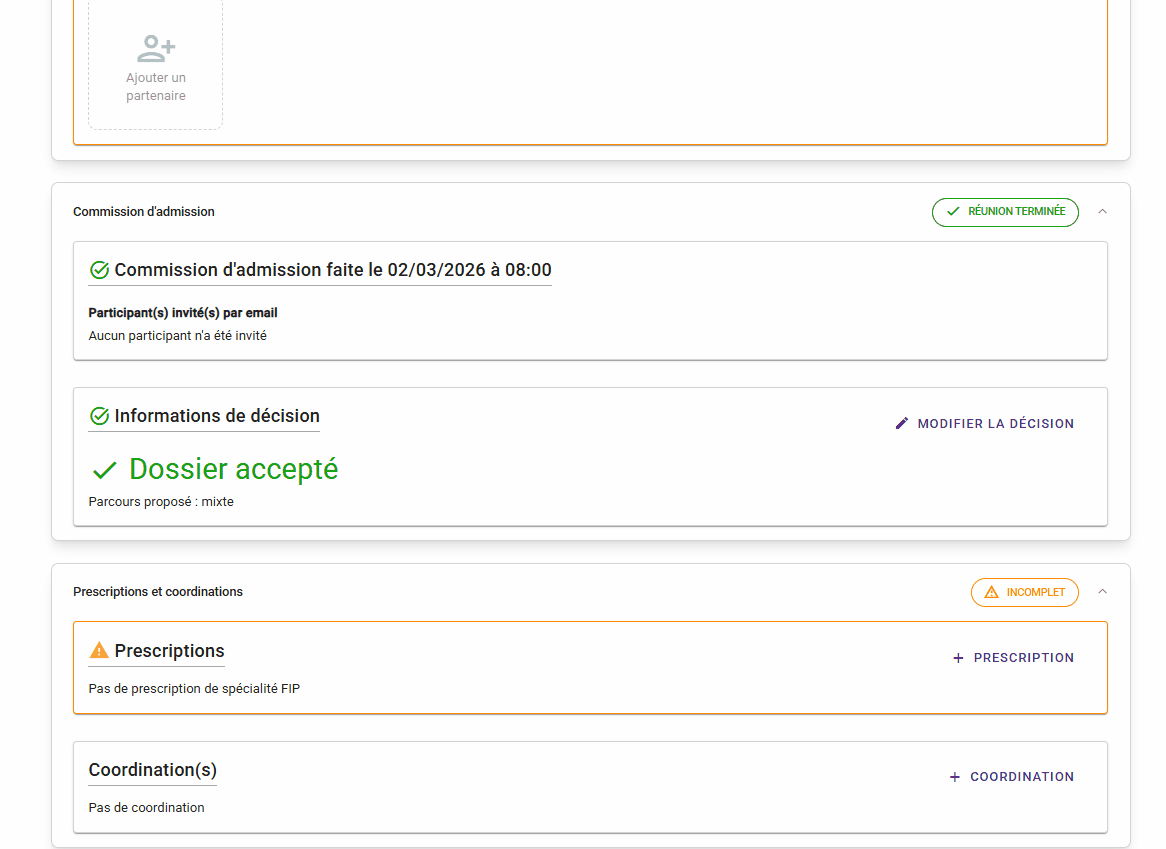
Task: Collapse the Commission d'admission section
Action: point(1102,212)
